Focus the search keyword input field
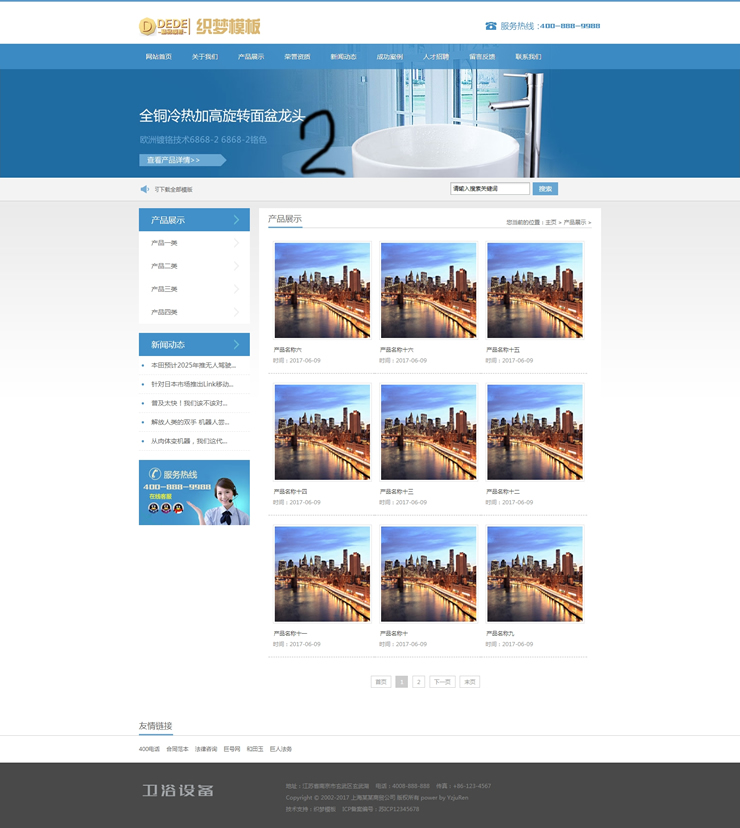 [489, 189]
